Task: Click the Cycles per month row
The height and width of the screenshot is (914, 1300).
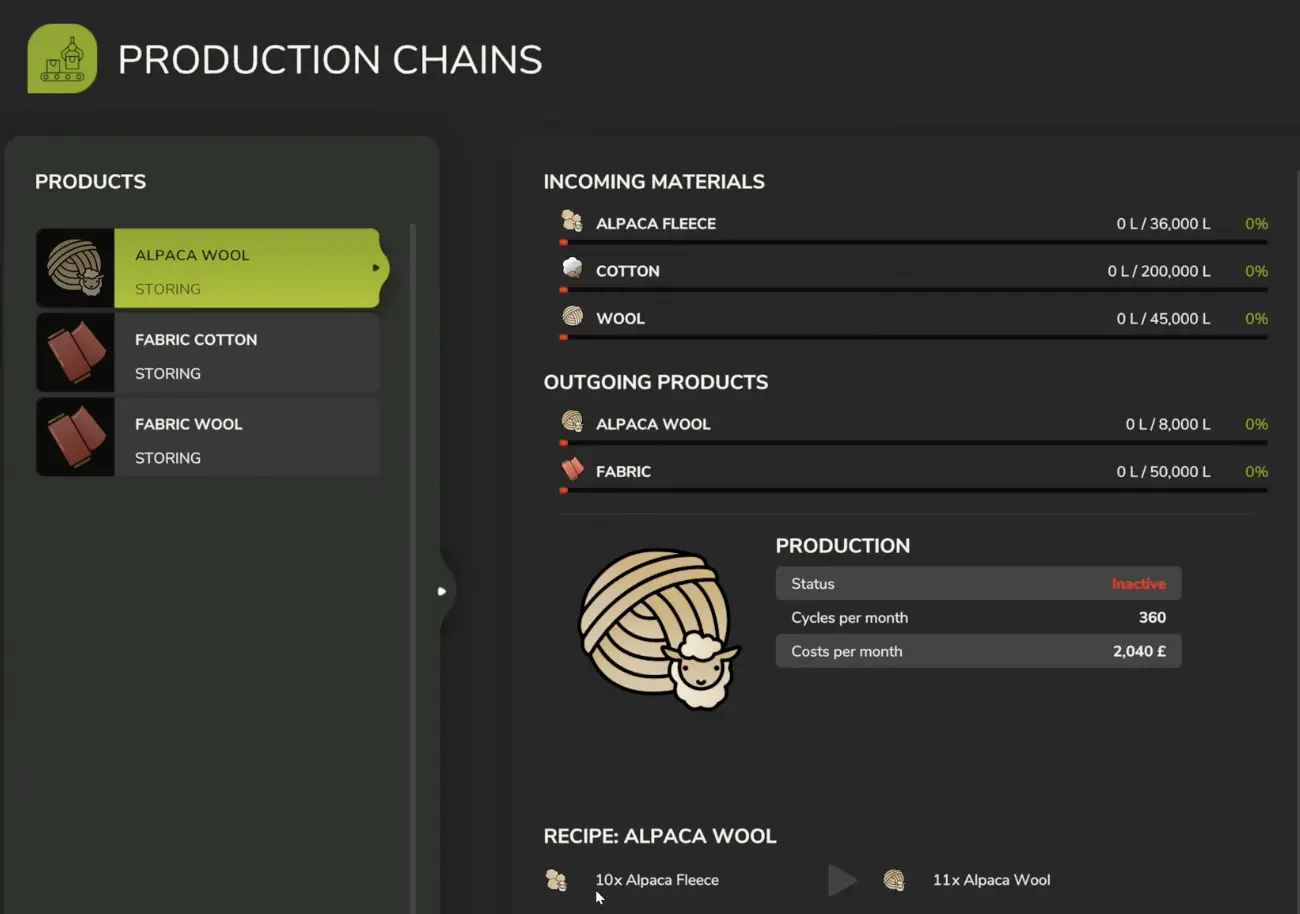Action: [x=978, y=618]
